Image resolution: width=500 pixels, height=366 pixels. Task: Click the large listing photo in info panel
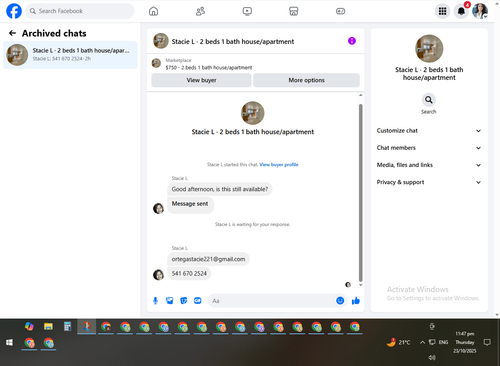pos(429,49)
